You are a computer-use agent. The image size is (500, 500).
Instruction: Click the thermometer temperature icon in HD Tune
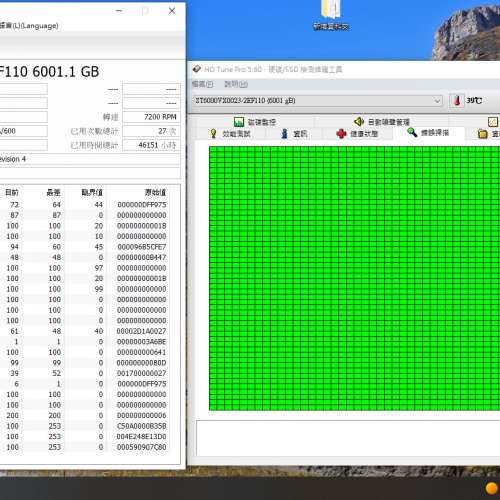[457, 100]
